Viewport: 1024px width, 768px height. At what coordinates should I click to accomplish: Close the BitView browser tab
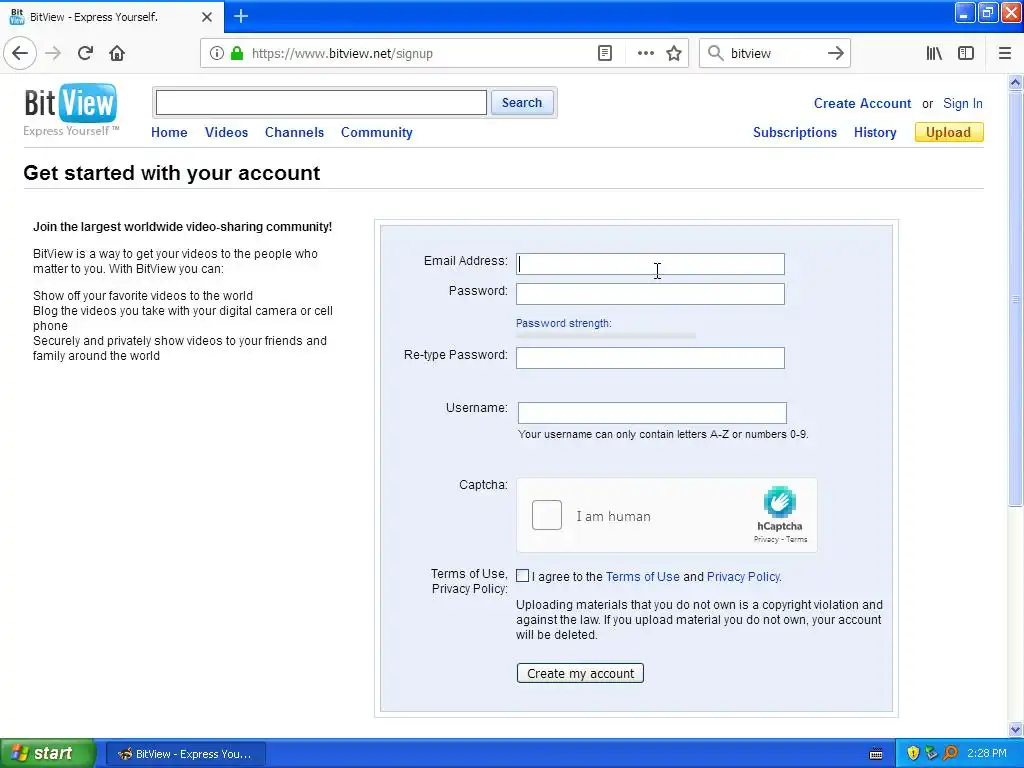coord(206,17)
